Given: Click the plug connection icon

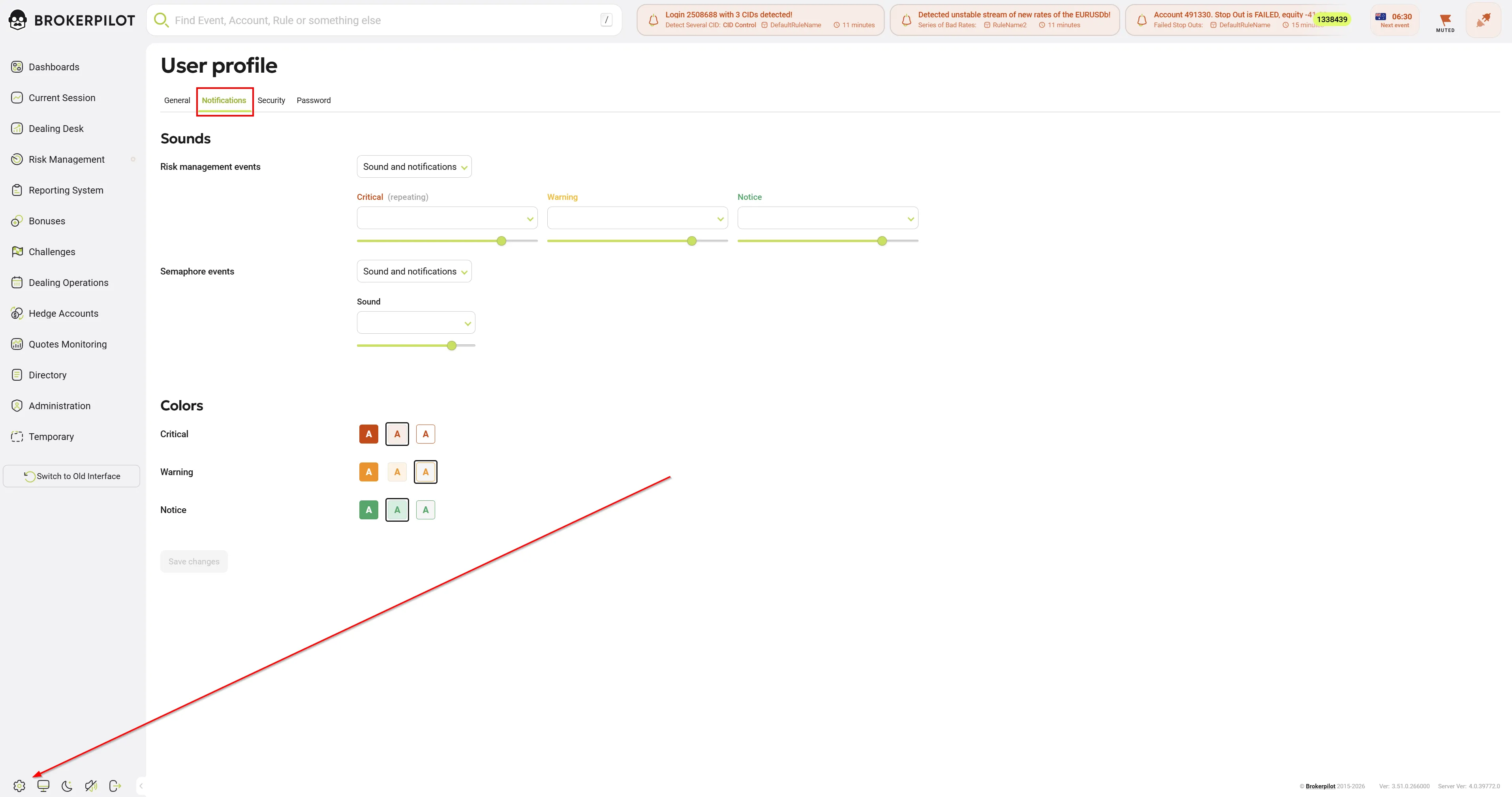Looking at the screenshot, I should click(x=1483, y=21).
